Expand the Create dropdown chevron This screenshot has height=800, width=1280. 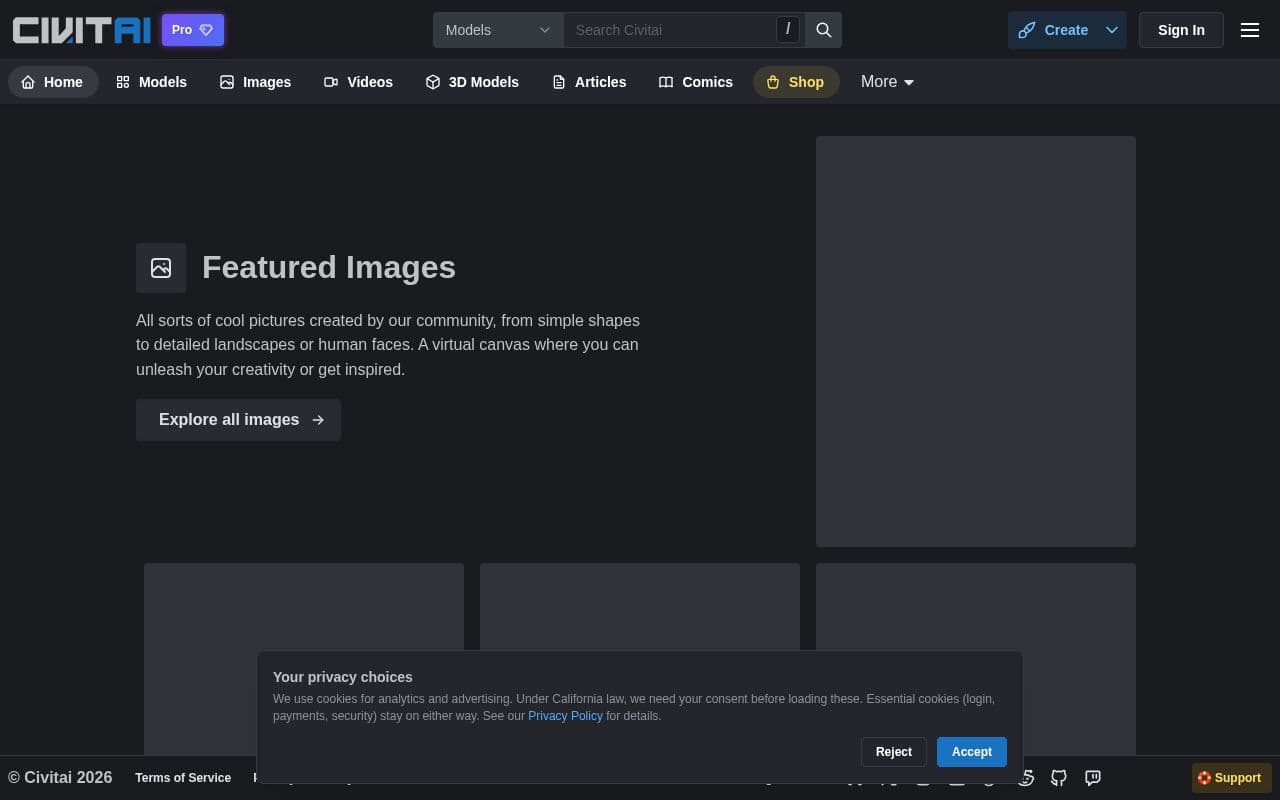1112,30
